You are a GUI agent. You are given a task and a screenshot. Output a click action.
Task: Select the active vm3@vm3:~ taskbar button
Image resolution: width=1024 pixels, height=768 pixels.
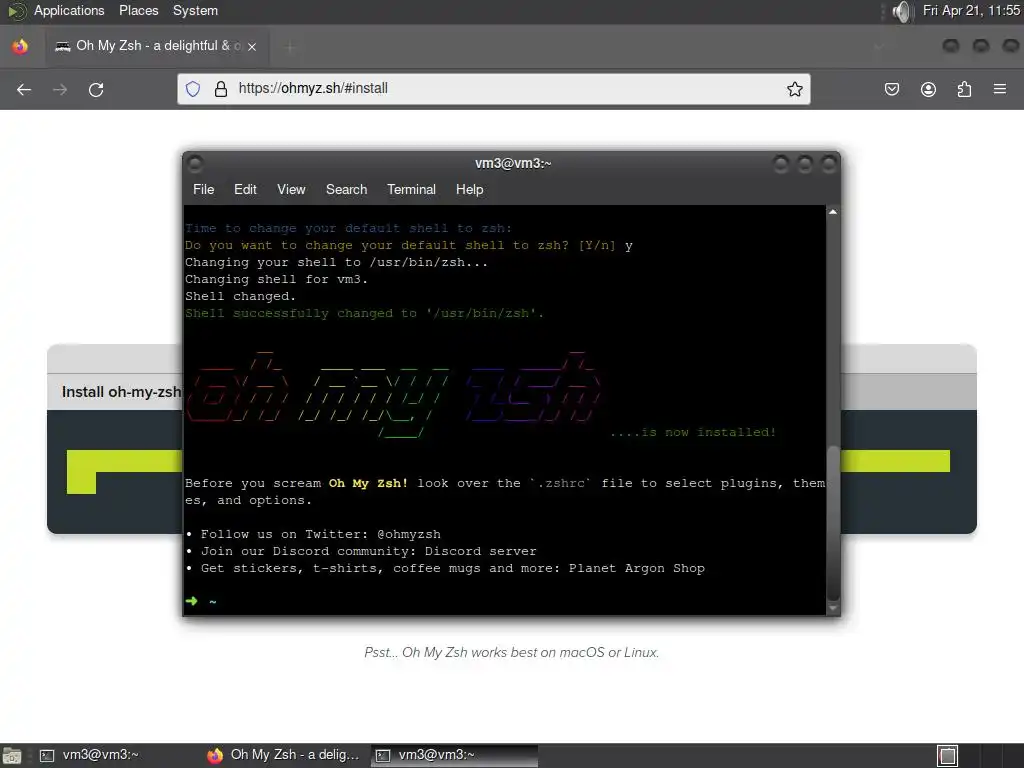pyautogui.click(x=455, y=755)
